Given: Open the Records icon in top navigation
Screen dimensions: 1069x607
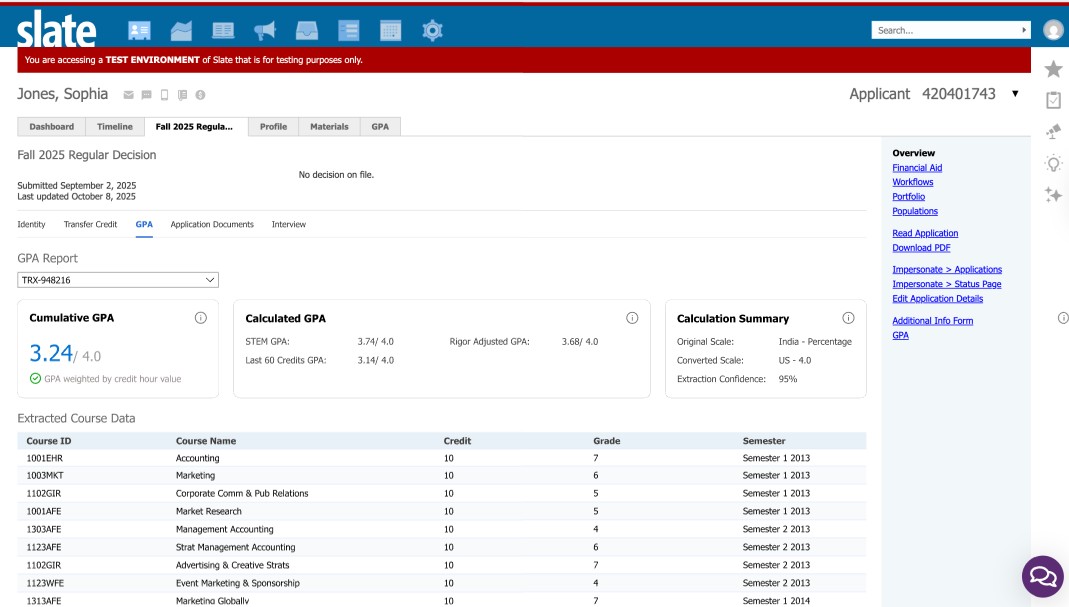Looking at the screenshot, I should click(x=140, y=30).
